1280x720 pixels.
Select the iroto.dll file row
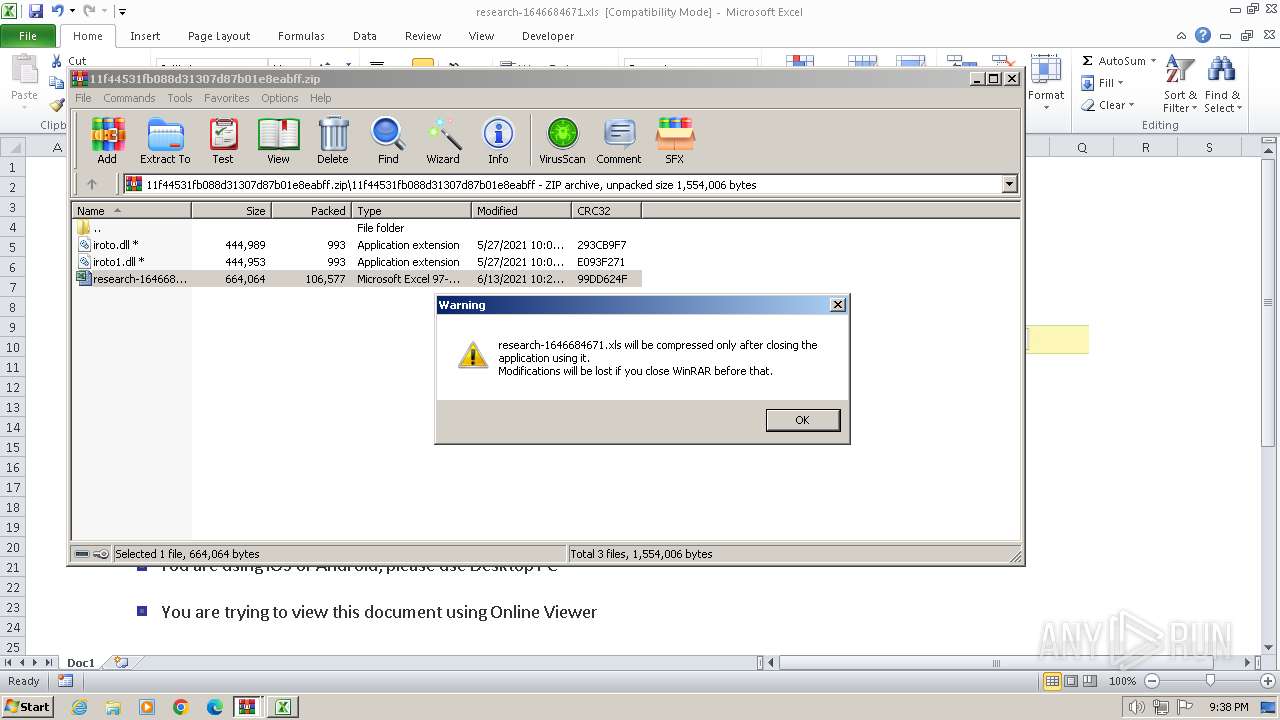(358, 245)
